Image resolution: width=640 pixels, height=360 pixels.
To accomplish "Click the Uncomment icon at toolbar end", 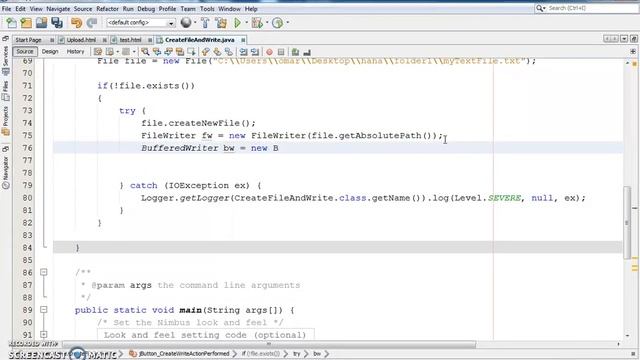I will tap(307, 52).
